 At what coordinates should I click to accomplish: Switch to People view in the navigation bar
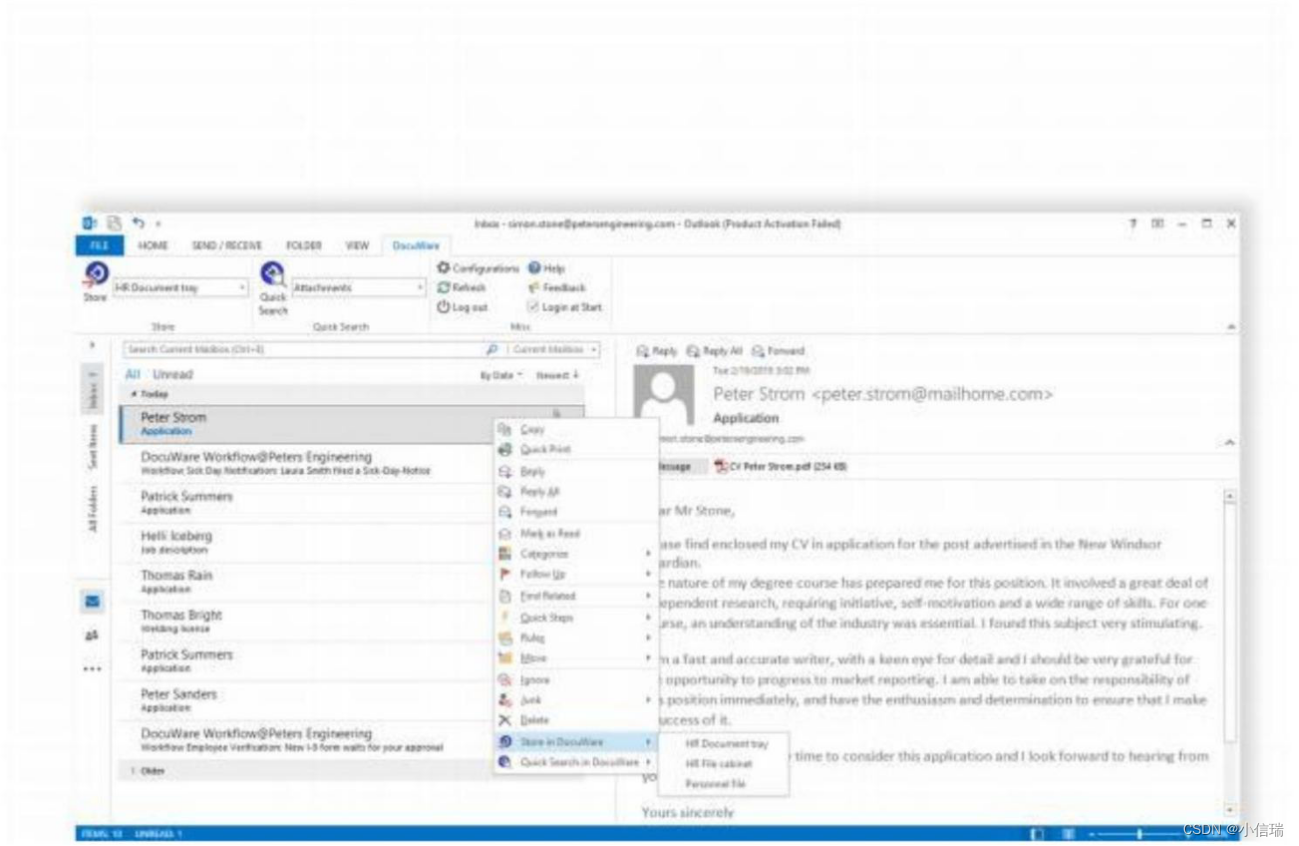(92, 635)
